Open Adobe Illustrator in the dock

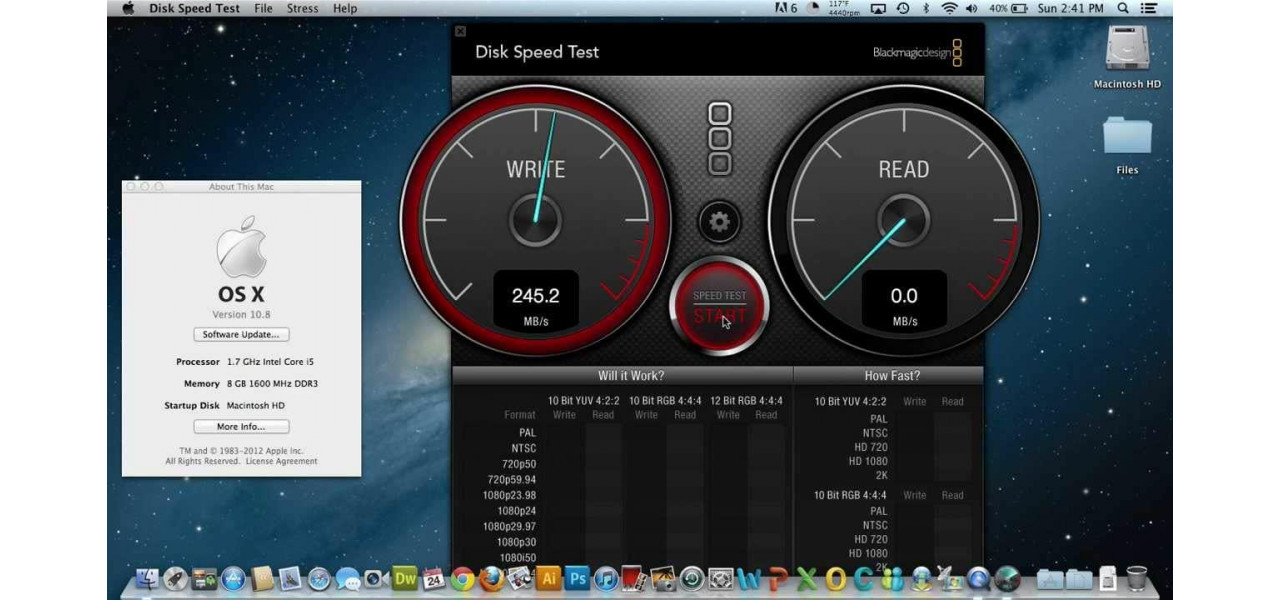pyautogui.click(x=548, y=577)
